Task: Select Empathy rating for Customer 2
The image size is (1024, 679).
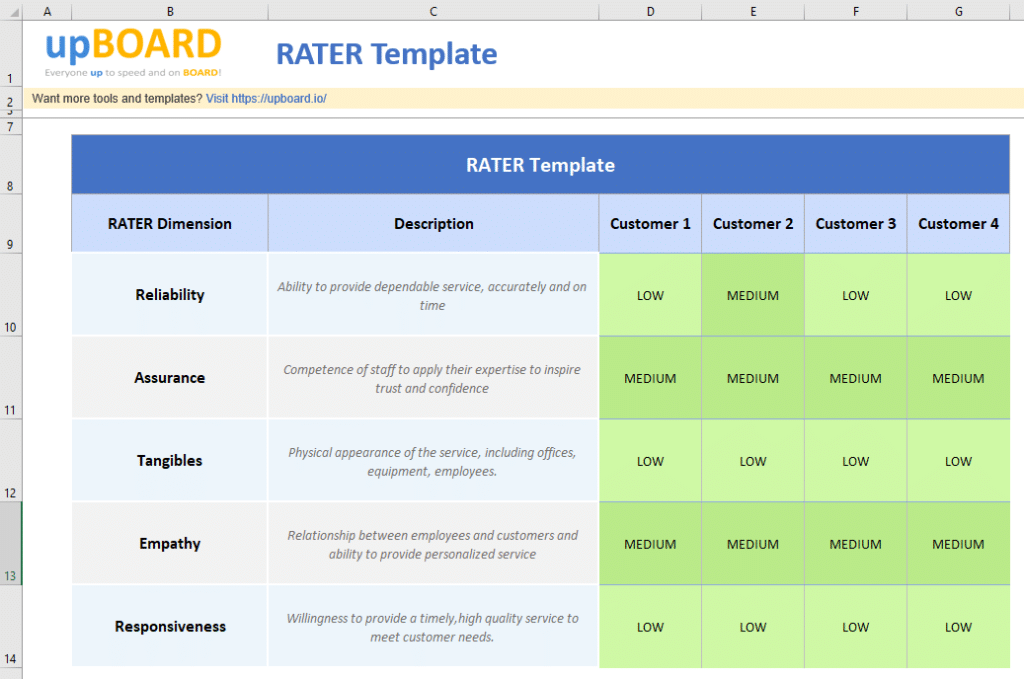Action: 753,543
